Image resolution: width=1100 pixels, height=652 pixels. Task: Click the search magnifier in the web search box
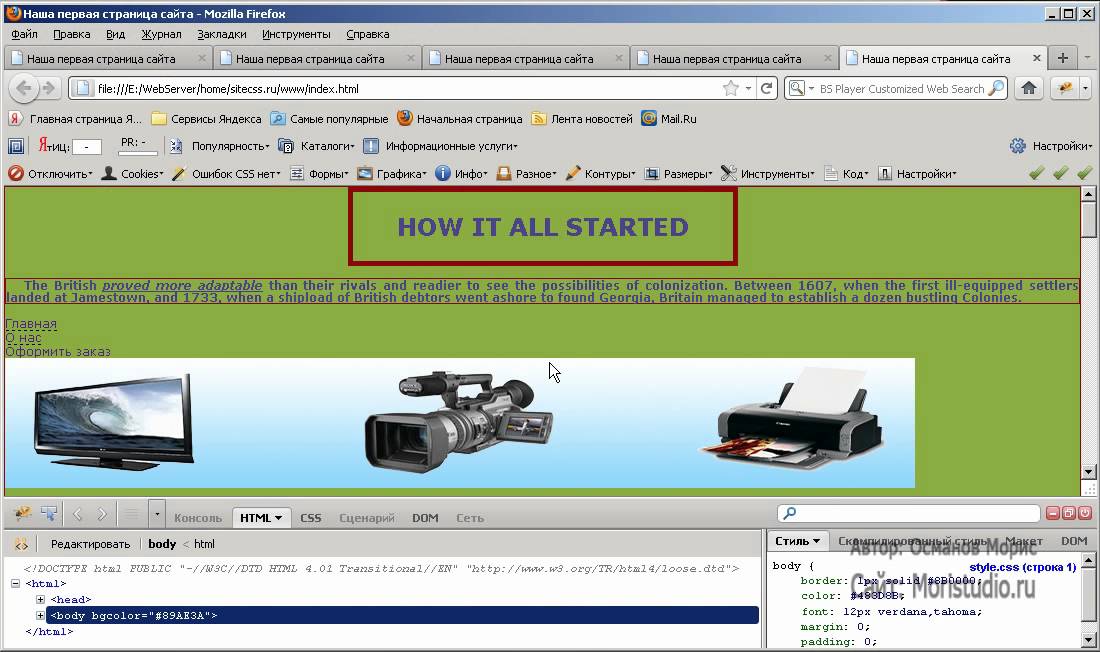click(995, 88)
